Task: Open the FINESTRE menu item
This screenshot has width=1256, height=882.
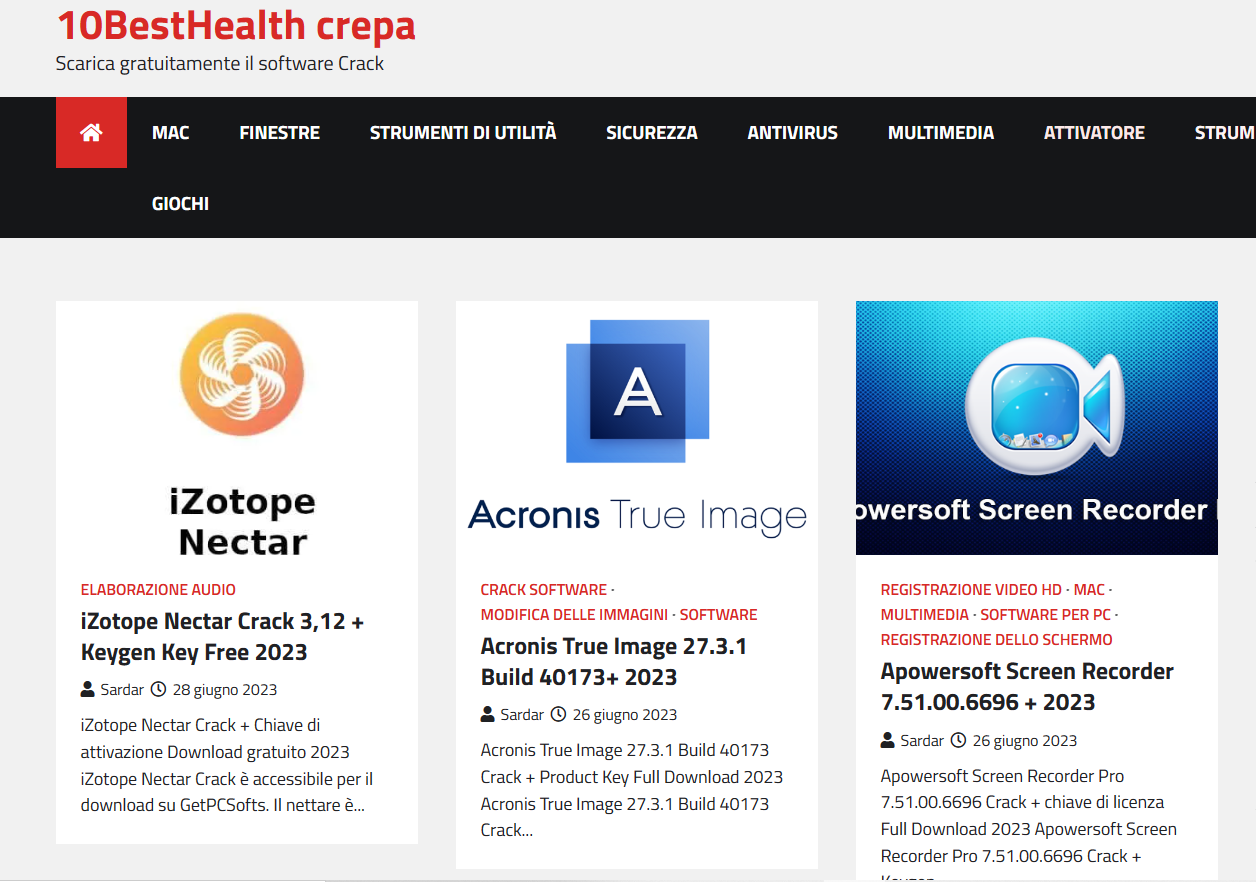Action: point(280,133)
